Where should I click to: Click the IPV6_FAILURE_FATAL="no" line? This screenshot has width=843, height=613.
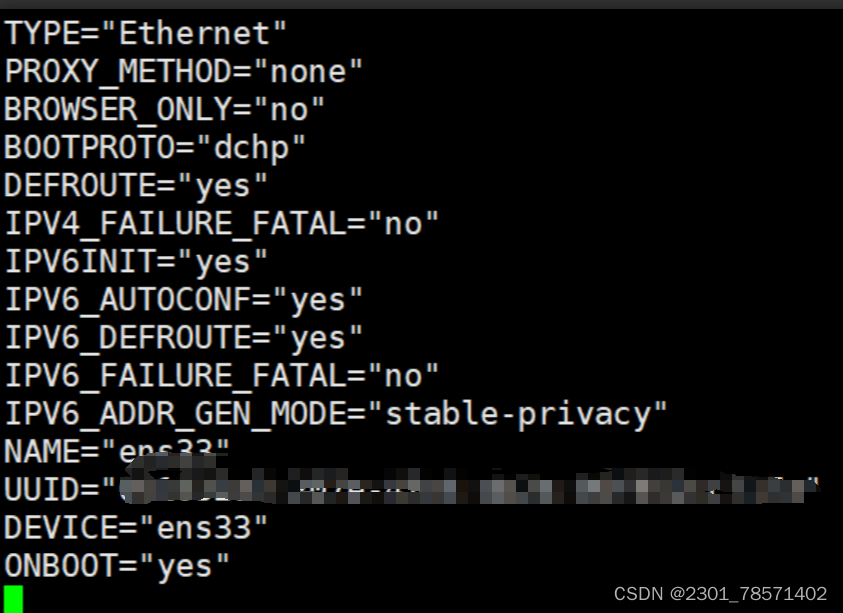tap(222, 376)
